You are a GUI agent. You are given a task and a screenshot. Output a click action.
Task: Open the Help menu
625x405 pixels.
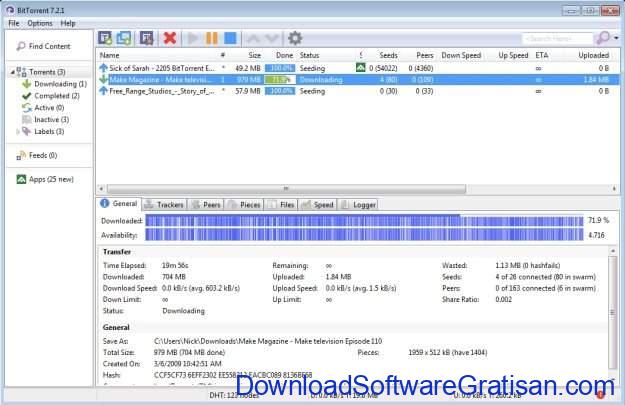point(68,23)
